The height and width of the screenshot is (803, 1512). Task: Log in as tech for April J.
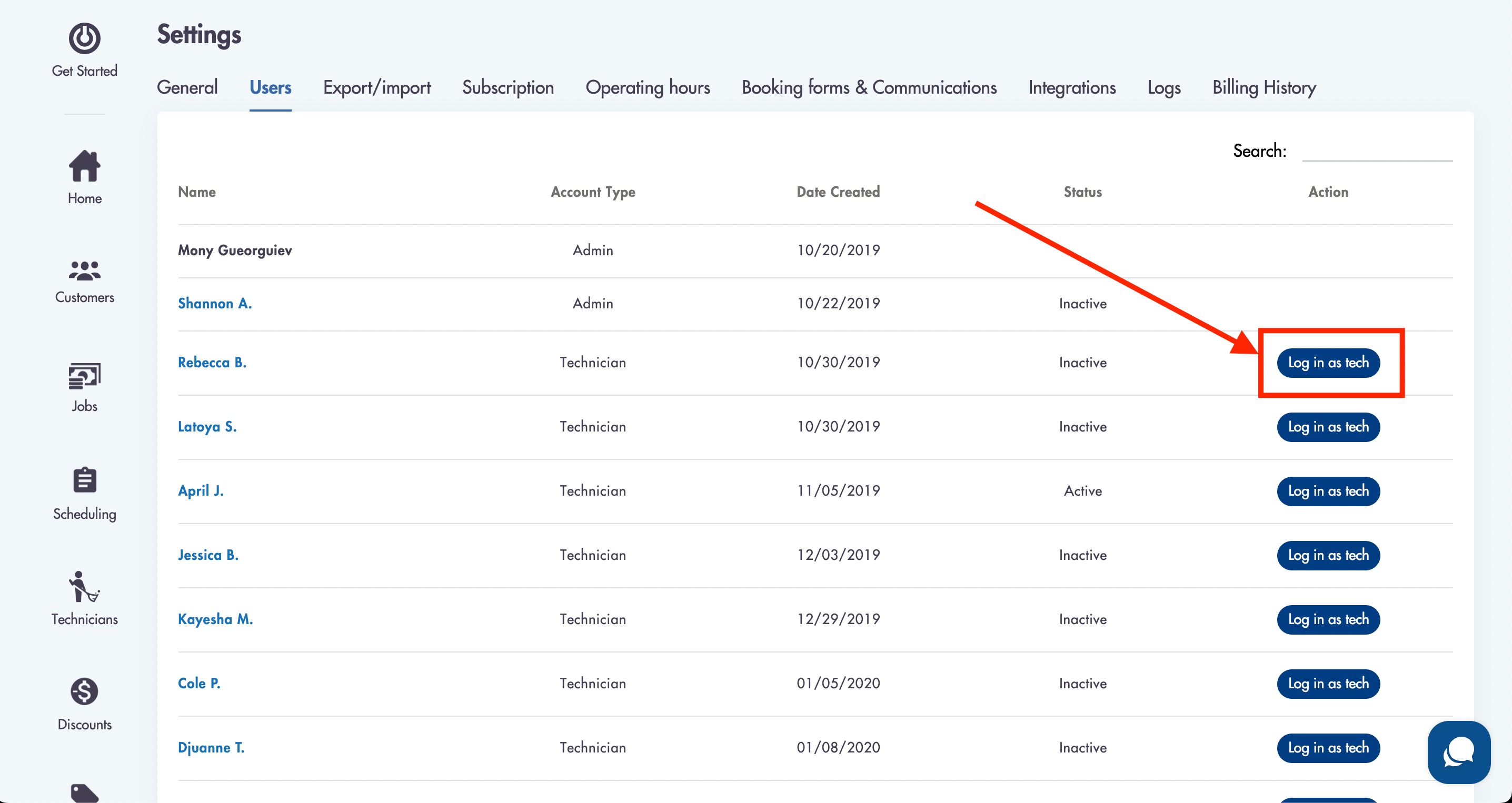(1328, 490)
